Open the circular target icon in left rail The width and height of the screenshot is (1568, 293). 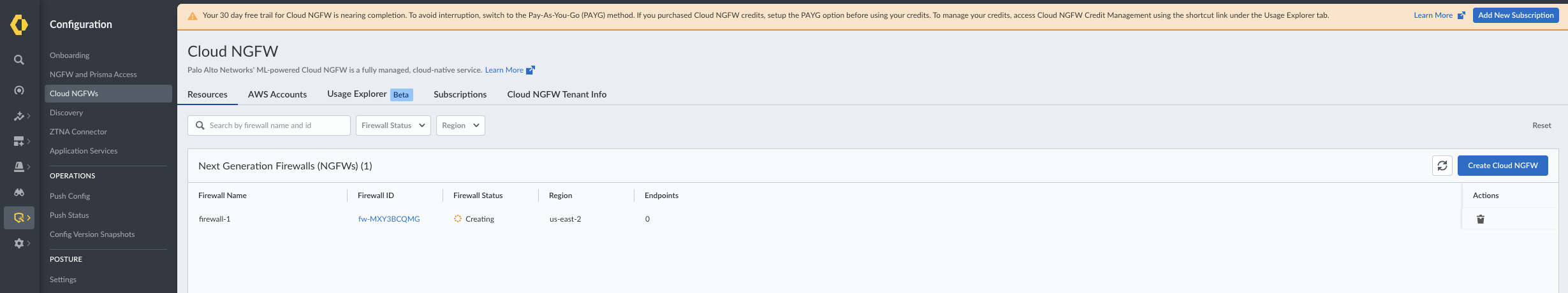19,90
